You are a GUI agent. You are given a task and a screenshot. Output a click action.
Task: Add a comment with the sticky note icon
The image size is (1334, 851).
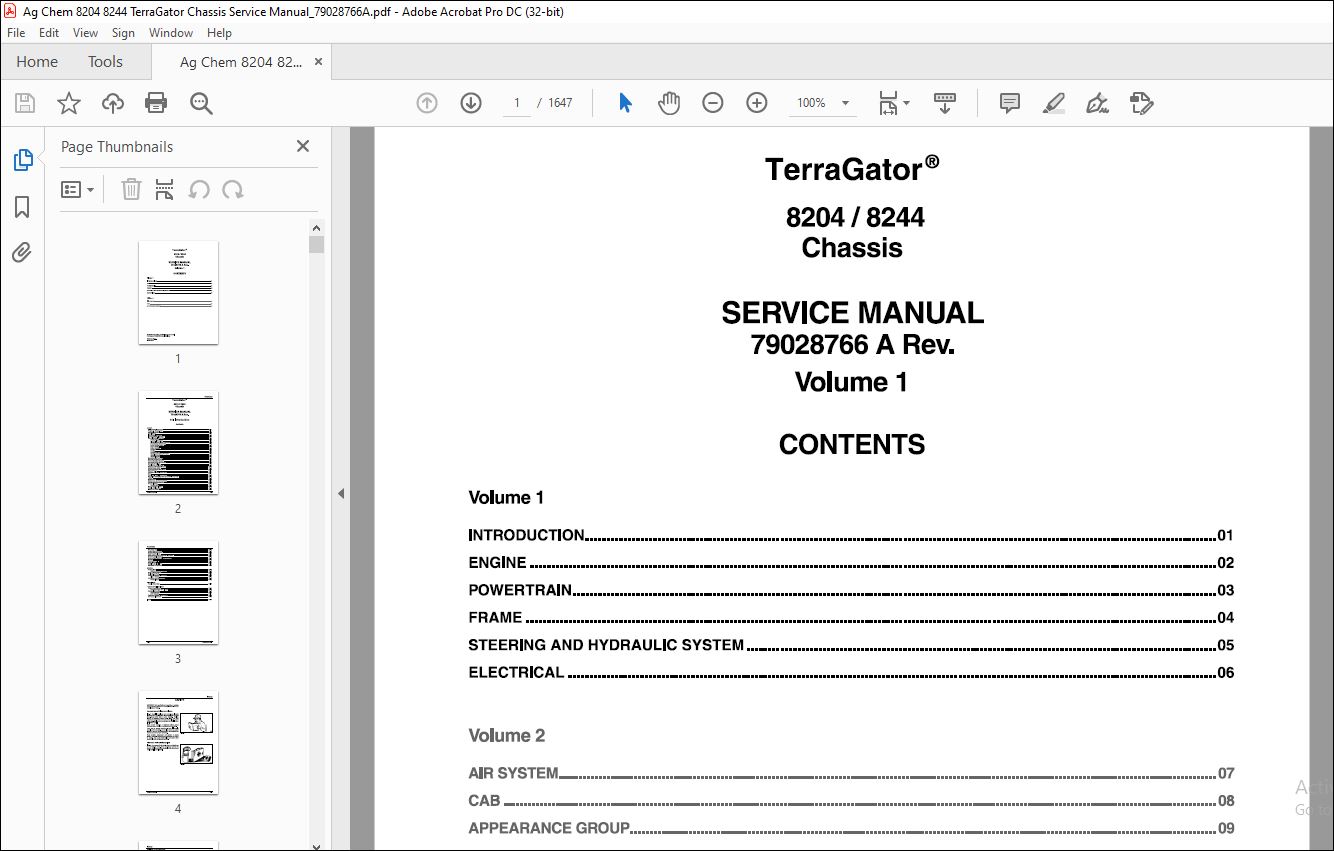coord(1010,103)
